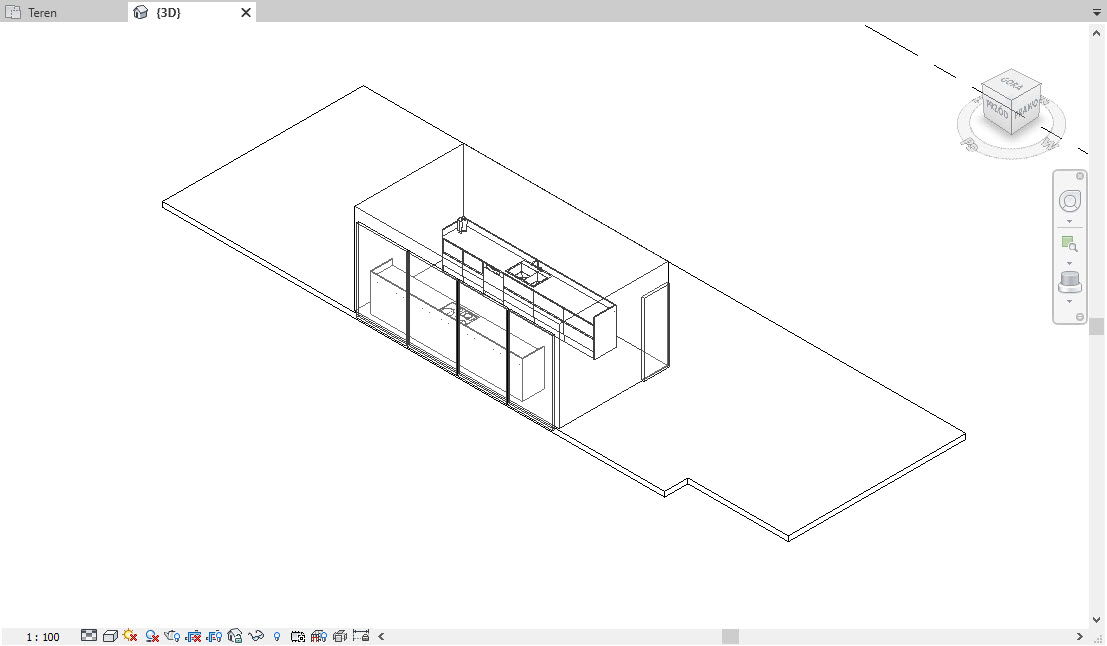
Task: Open the Detail Level icon in view control bar
Action: (x=89, y=636)
